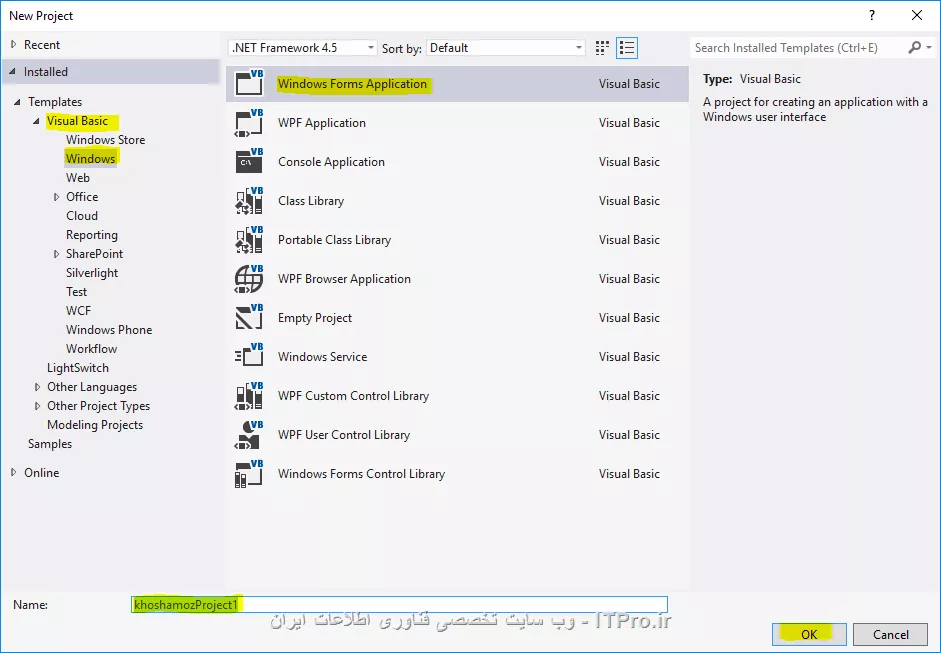Viewport: 941px width, 653px height.
Task: Click the WPF Application template icon
Action: tap(249, 122)
